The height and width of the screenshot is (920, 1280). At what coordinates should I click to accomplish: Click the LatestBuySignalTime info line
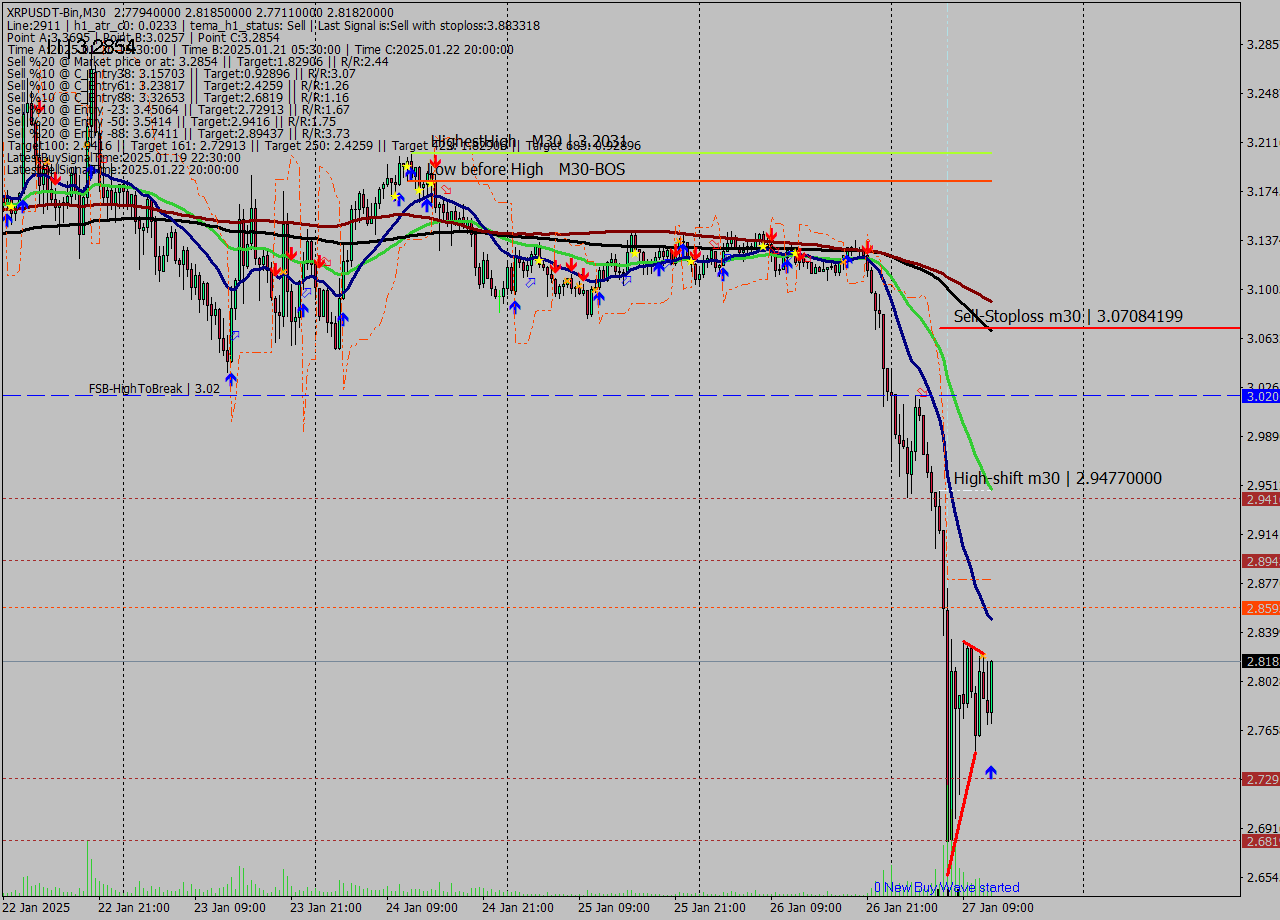(123, 158)
